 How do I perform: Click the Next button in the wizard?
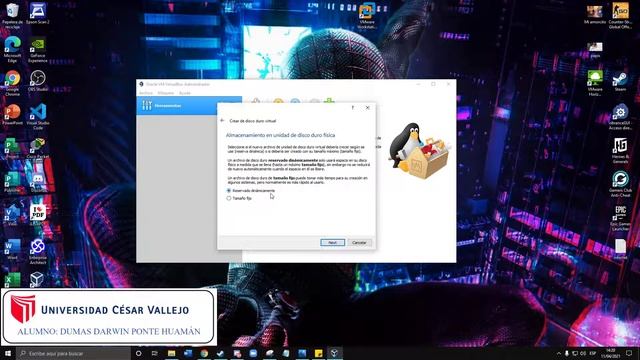point(332,242)
